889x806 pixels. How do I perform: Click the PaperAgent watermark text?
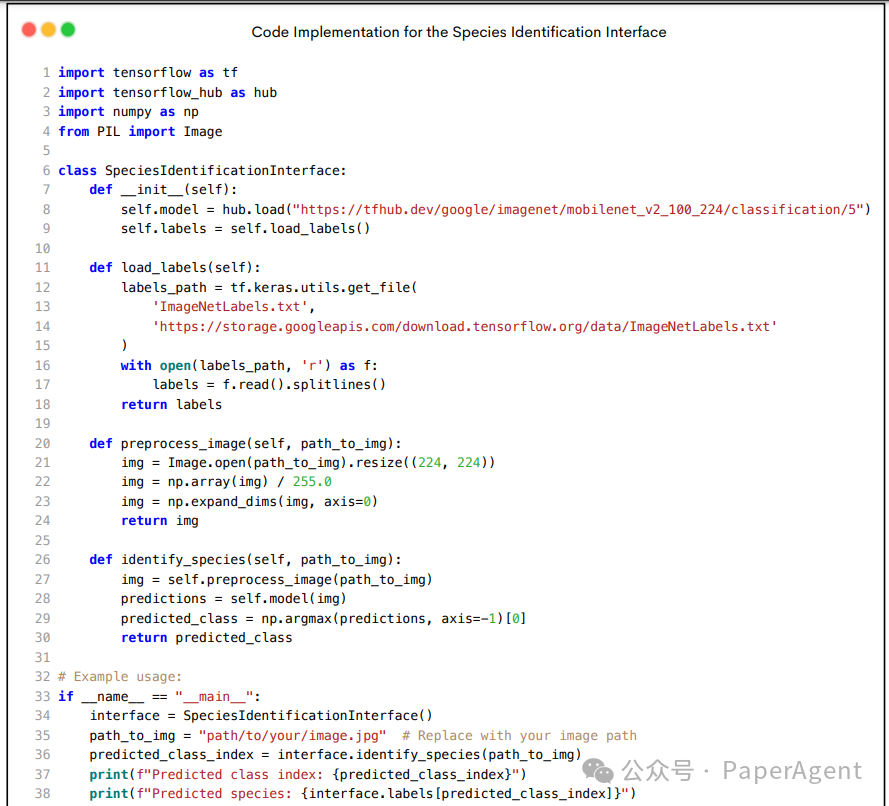tap(791, 770)
